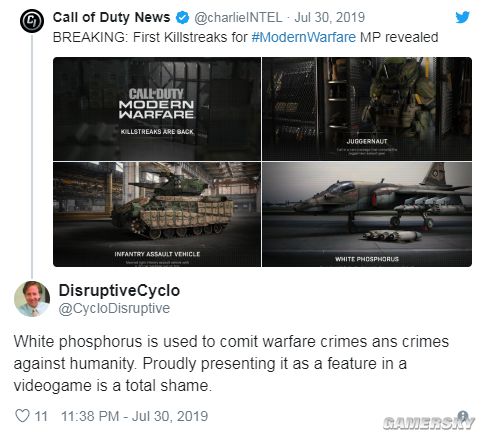This screenshot has width=481, height=435.
Task: View the Killstreaks Are Back image
Action: (x=157, y=109)
